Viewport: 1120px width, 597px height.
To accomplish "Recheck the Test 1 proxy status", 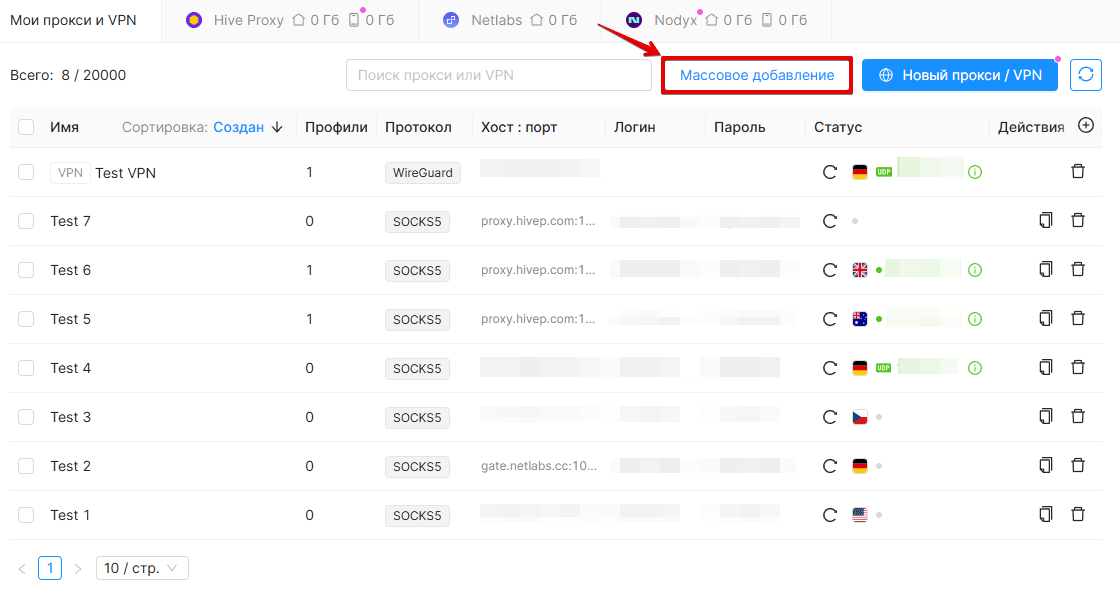I will (x=829, y=515).
